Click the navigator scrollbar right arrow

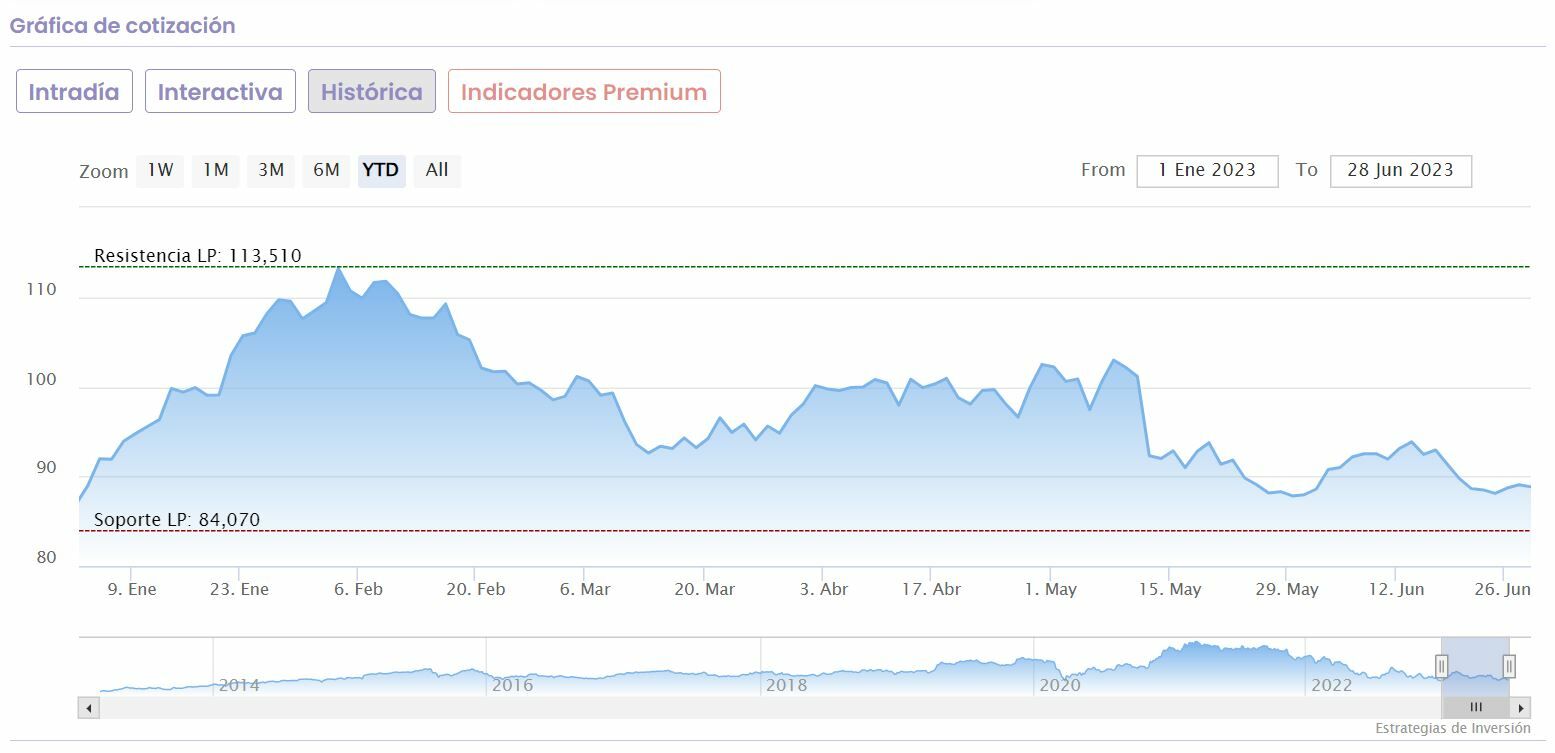click(1521, 708)
